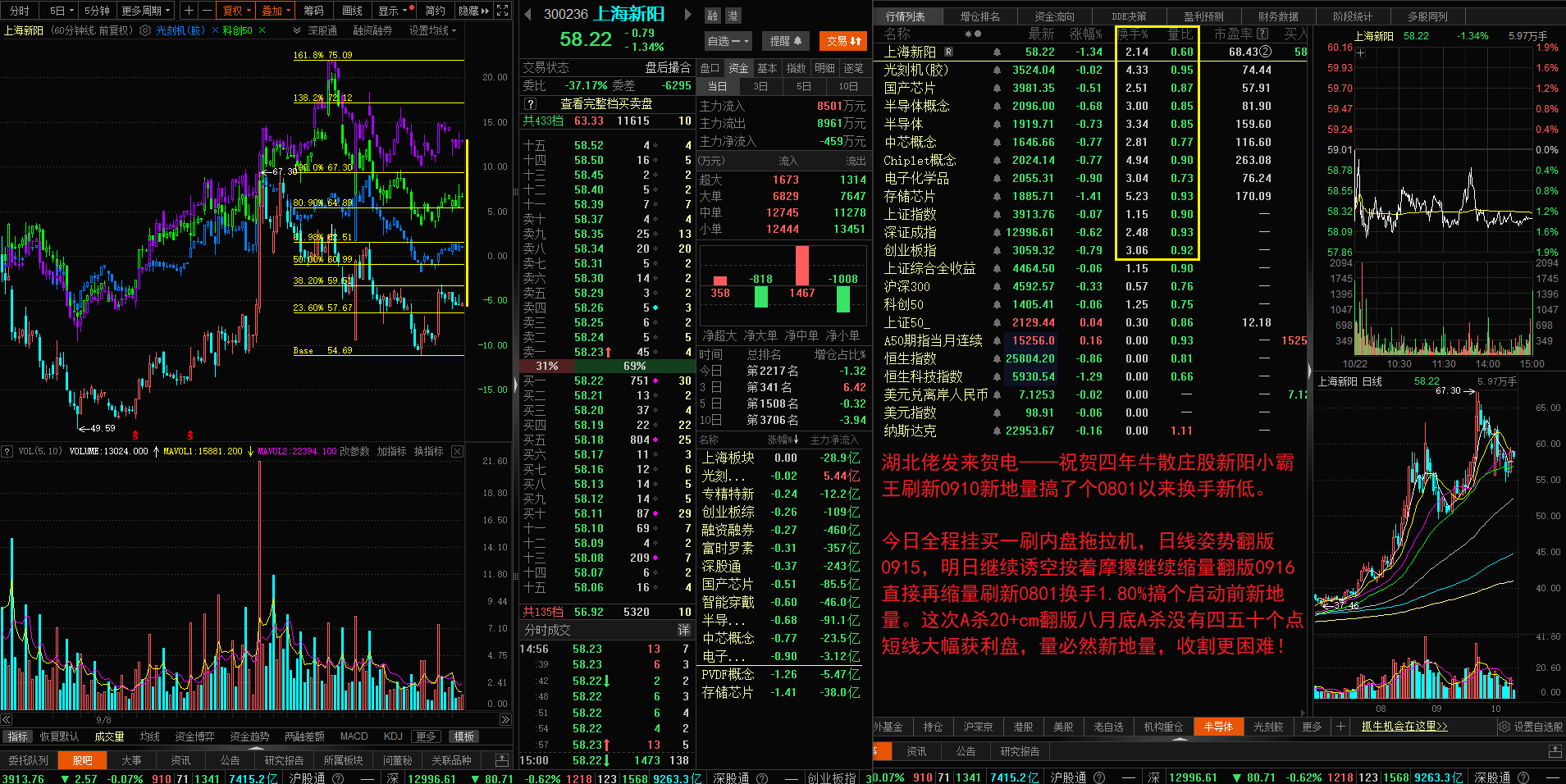The width and height of the screenshot is (1566, 784).
Task: Click the pop-out icon under the chart
Action: click(502, 760)
